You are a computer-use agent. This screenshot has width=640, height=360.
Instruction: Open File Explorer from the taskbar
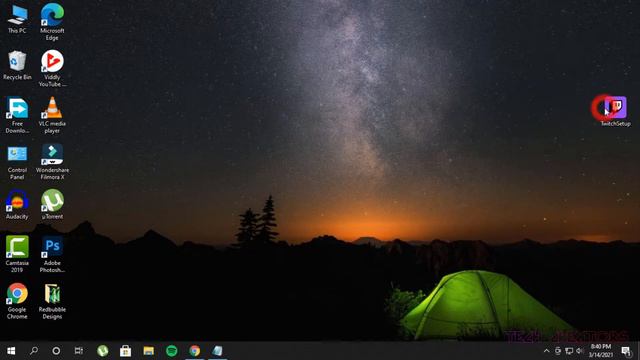point(149,351)
